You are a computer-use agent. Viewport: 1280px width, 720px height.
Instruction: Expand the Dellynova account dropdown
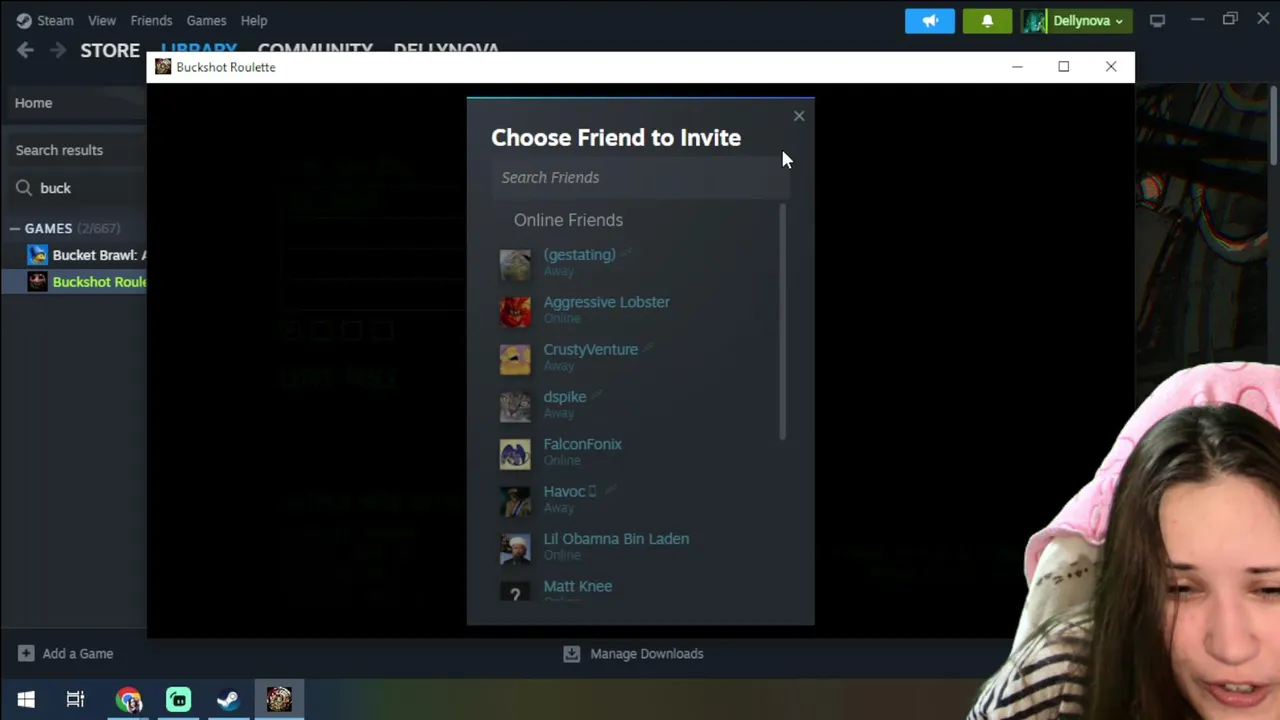pyautogui.click(x=1076, y=20)
